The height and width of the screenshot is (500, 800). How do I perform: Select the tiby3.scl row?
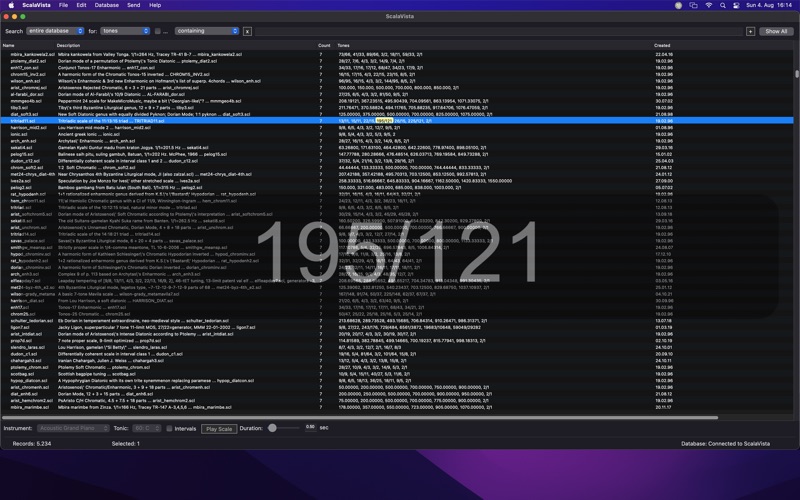click(397, 108)
